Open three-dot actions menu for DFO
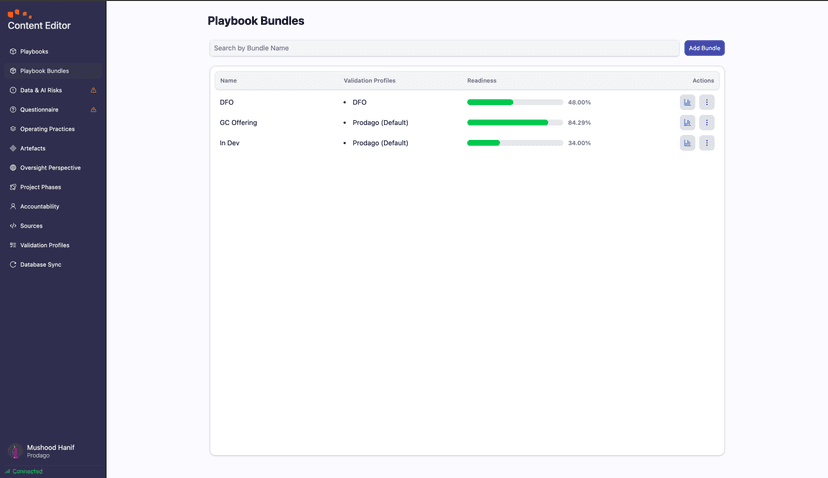The image size is (828, 478). (x=707, y=102)
